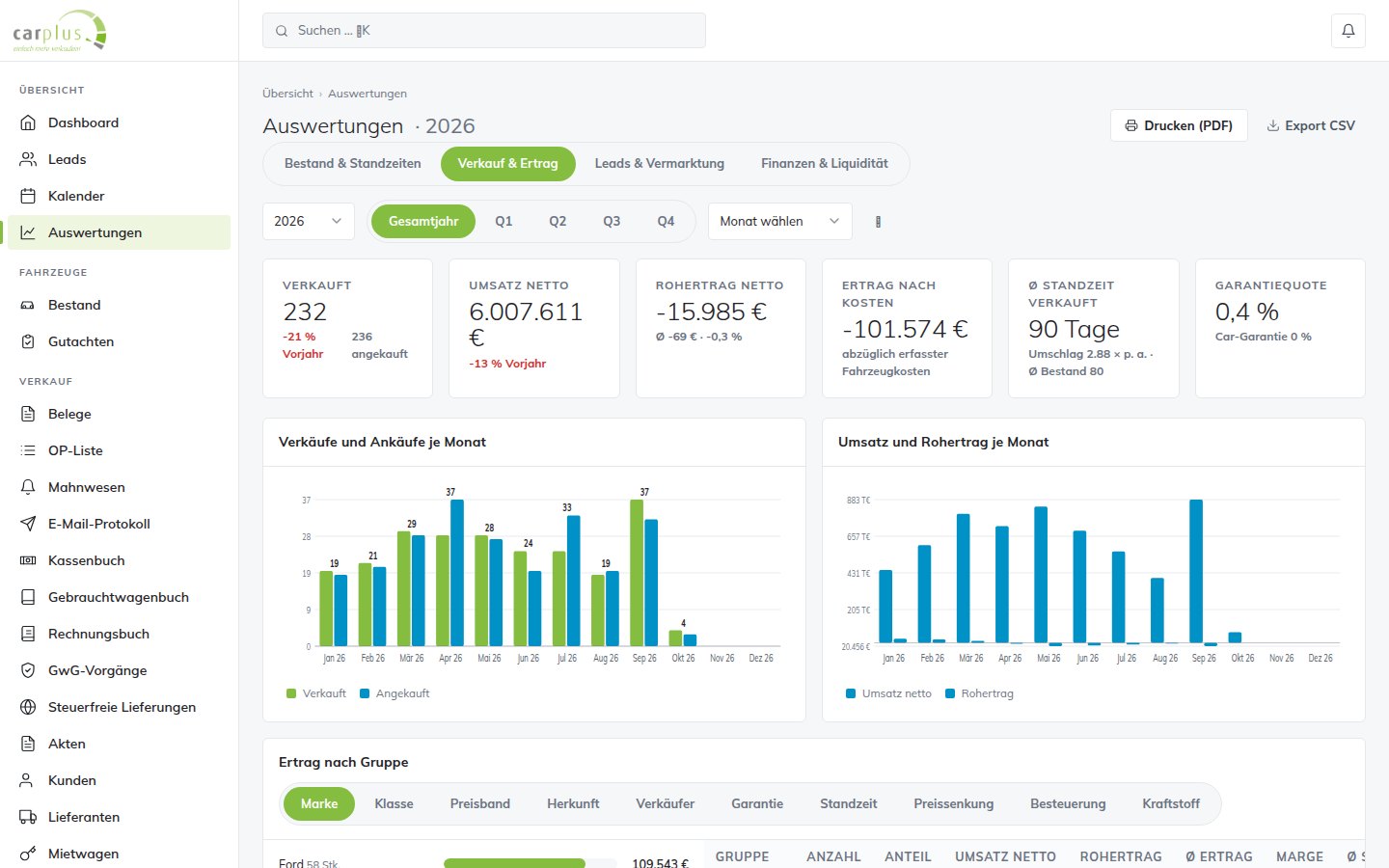
Task: Click the Mietwagen key icon
Action: point(28,854)
